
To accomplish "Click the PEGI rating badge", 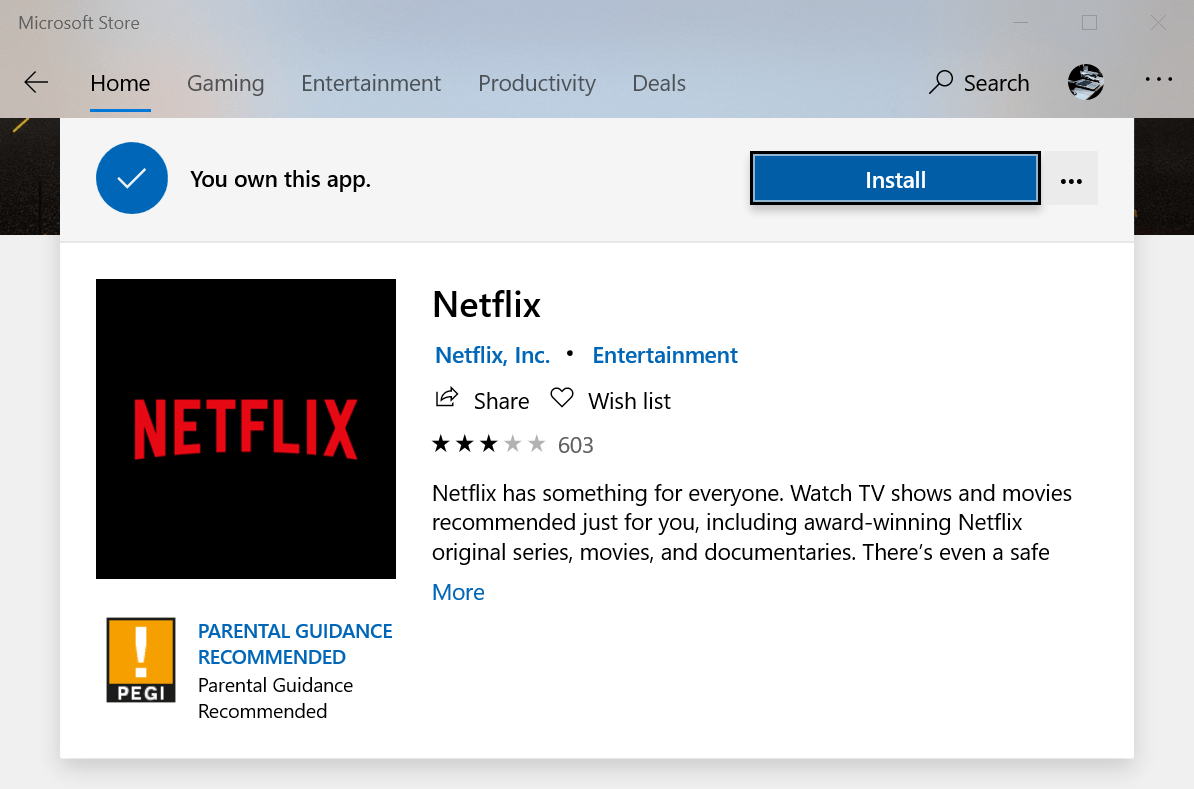I will pyautogui.click(x=141, y=660).
